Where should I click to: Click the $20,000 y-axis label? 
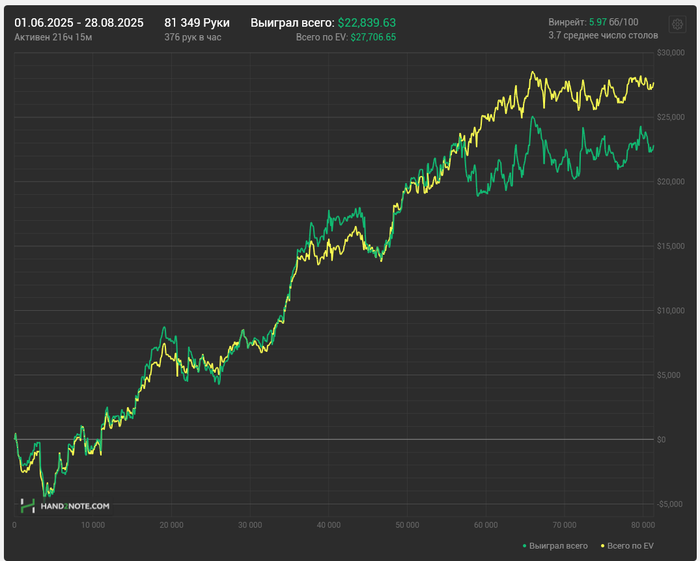(671, 182)
